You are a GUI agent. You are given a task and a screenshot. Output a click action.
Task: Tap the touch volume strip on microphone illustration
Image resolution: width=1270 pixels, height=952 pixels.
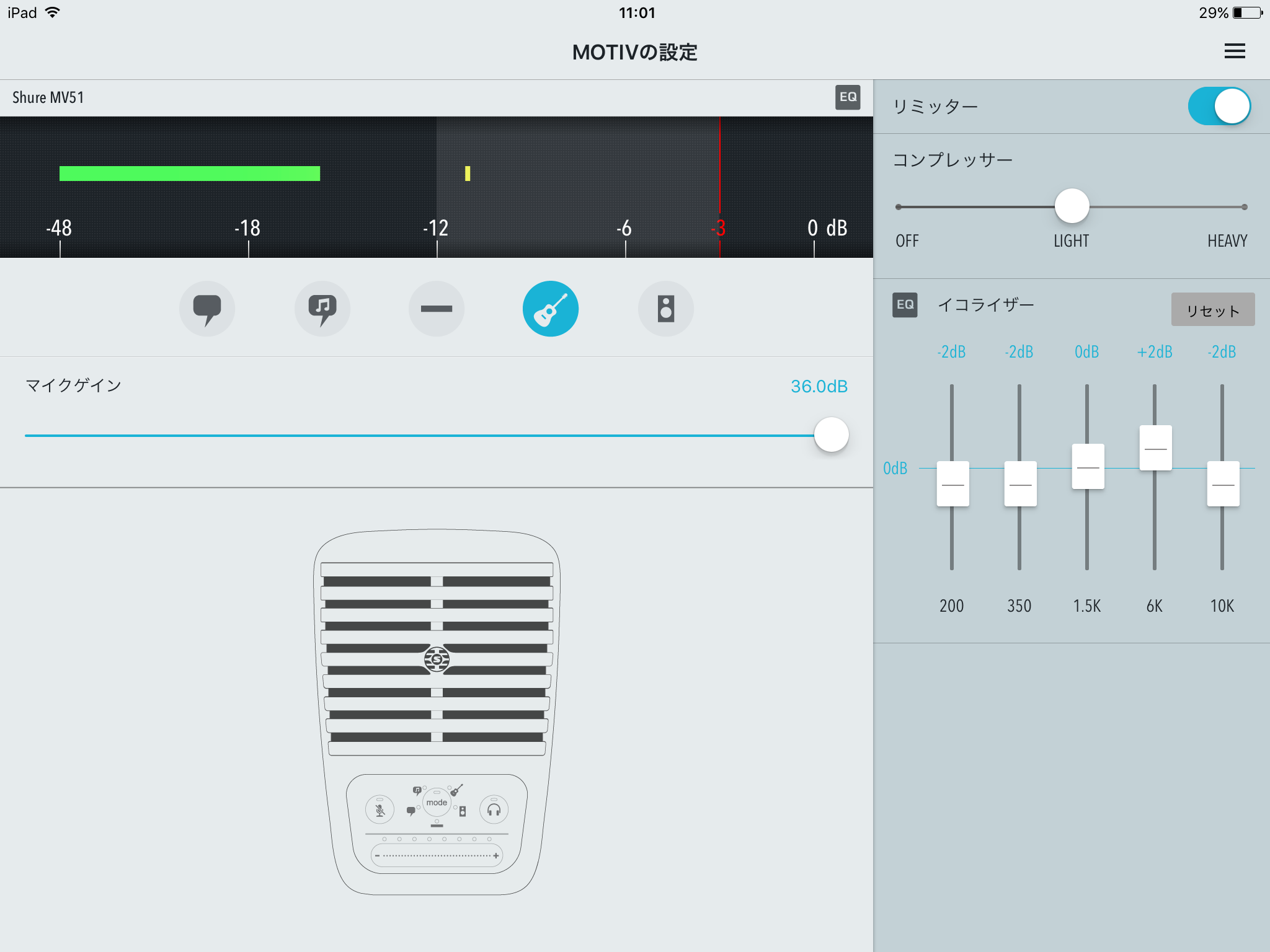coord(437,855)
